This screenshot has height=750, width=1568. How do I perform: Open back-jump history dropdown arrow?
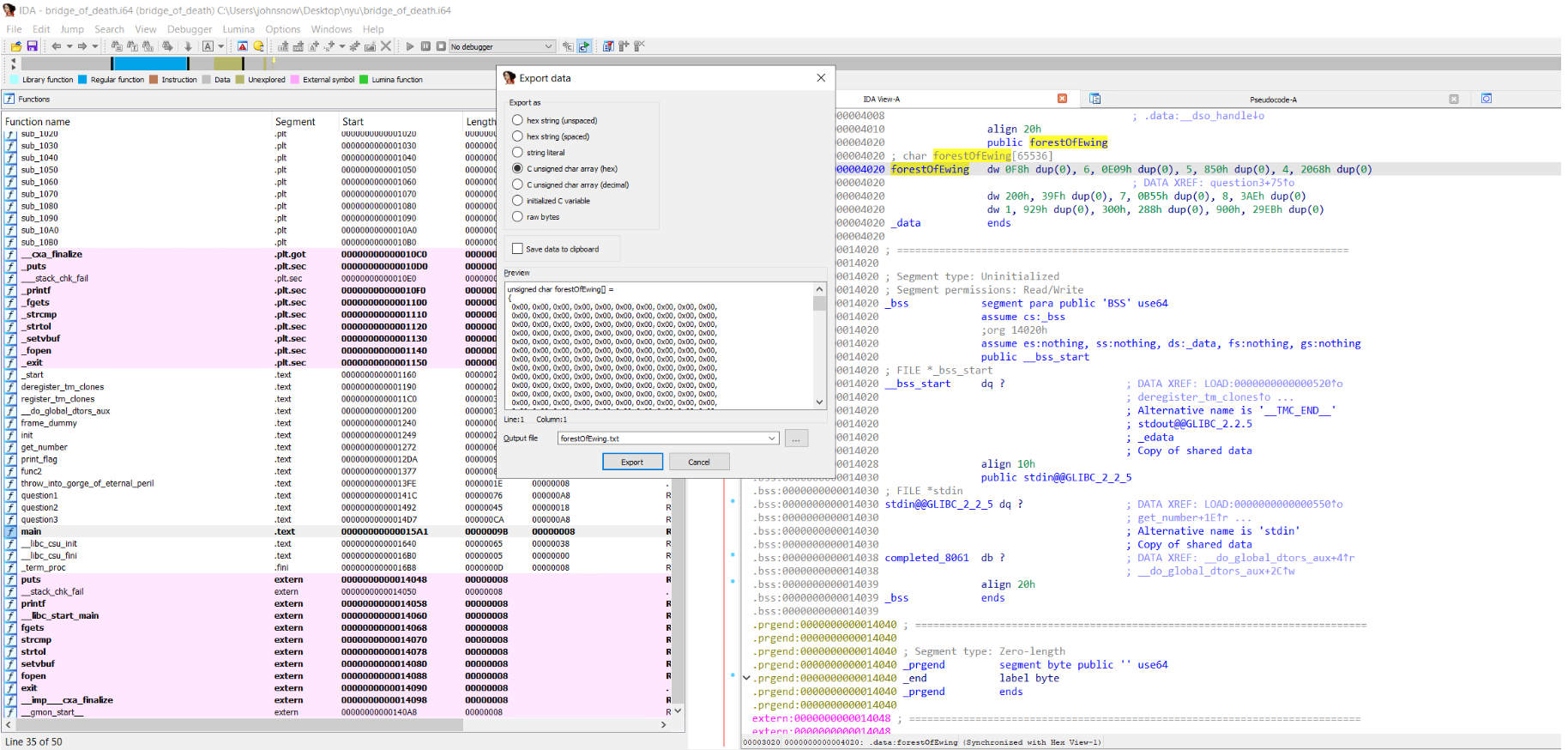[x=69, y=46]
